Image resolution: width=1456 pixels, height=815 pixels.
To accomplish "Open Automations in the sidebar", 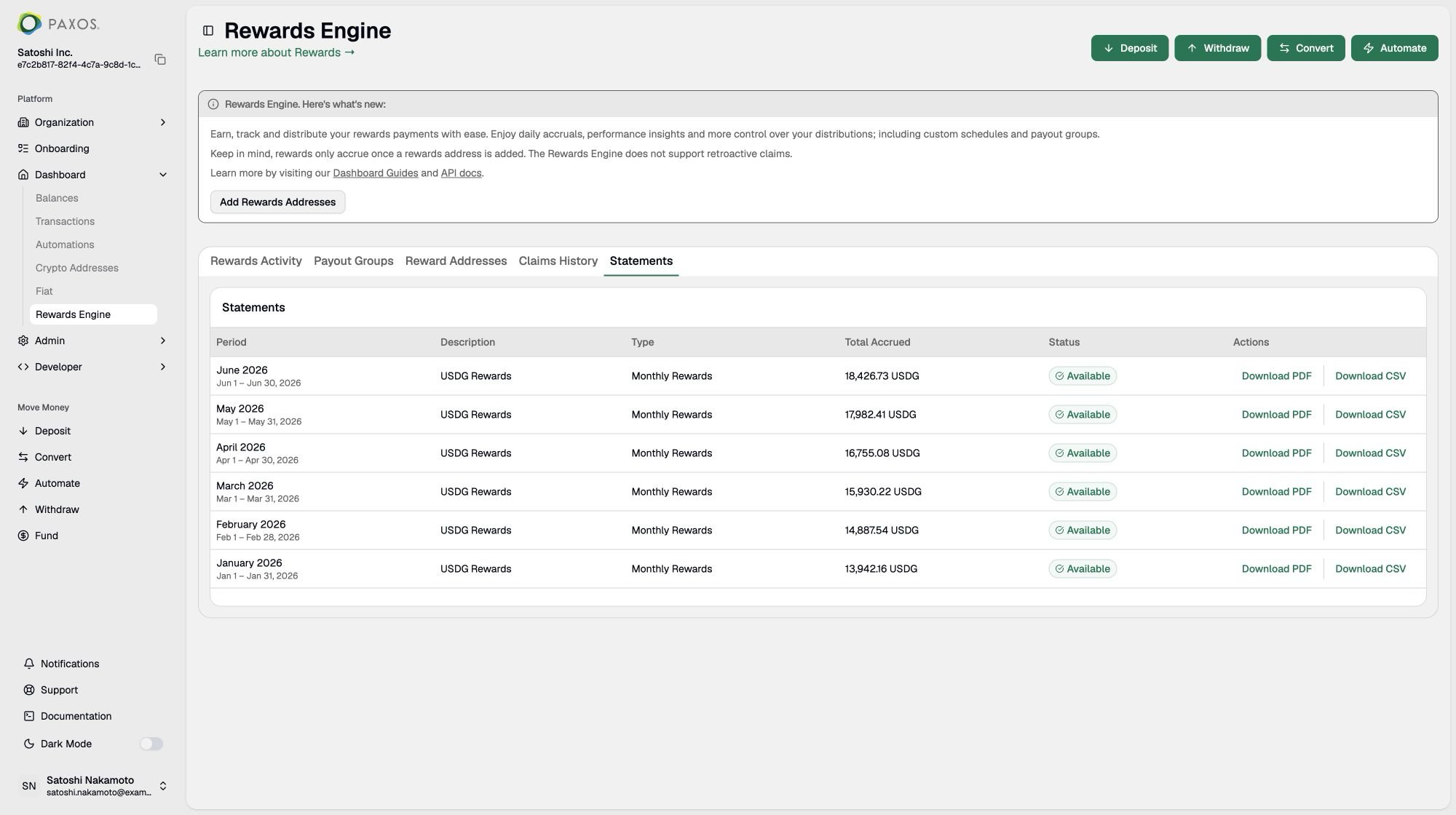I will [65, 244].
